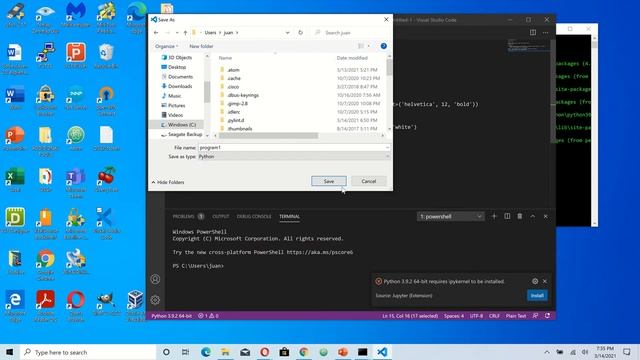Screen dimensions: 640x360
Task: Open Cortana from the taskbar
Action: tap(166, 352)
